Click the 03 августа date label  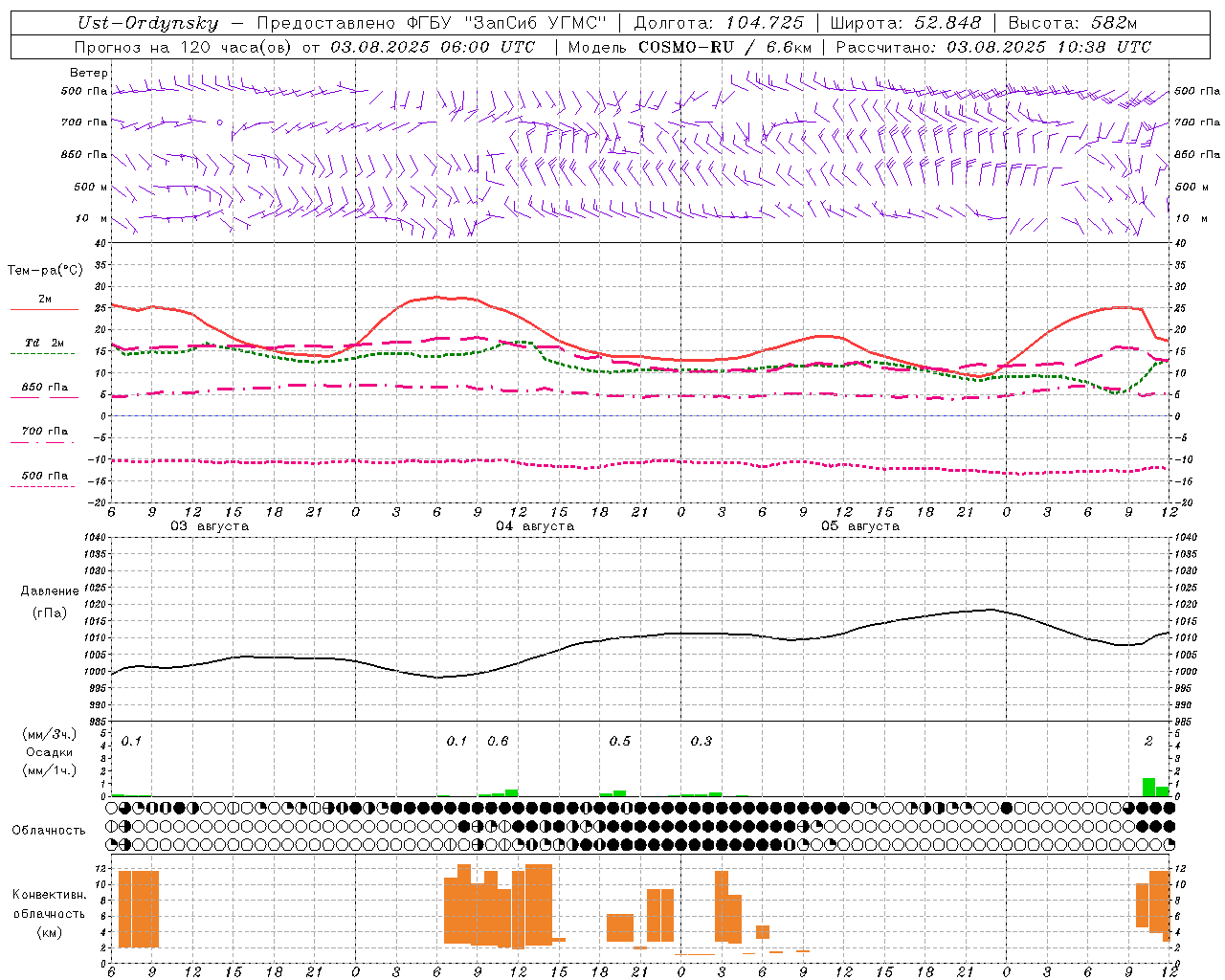[x=210, y=526]
